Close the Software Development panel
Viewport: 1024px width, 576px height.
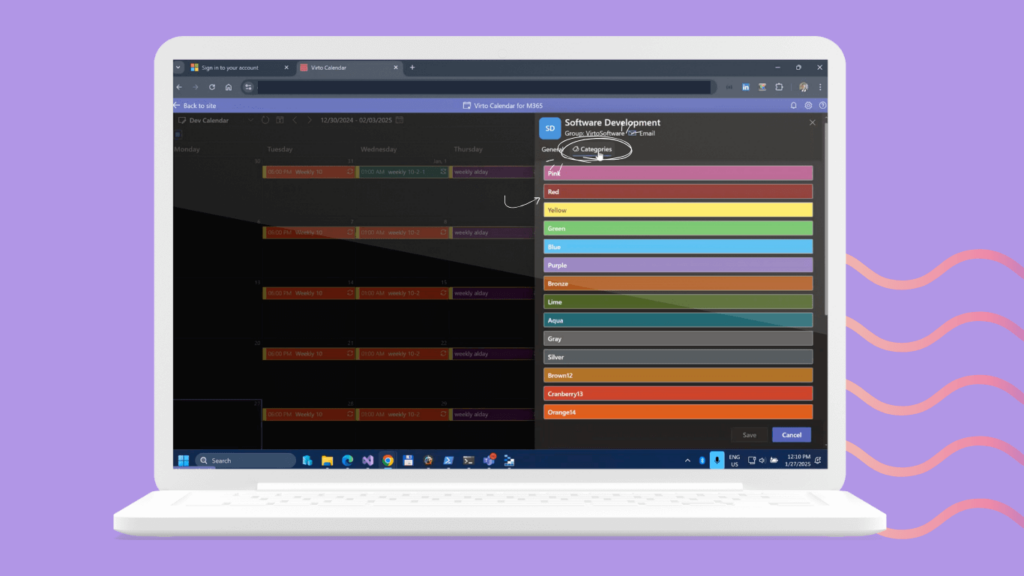812,122
